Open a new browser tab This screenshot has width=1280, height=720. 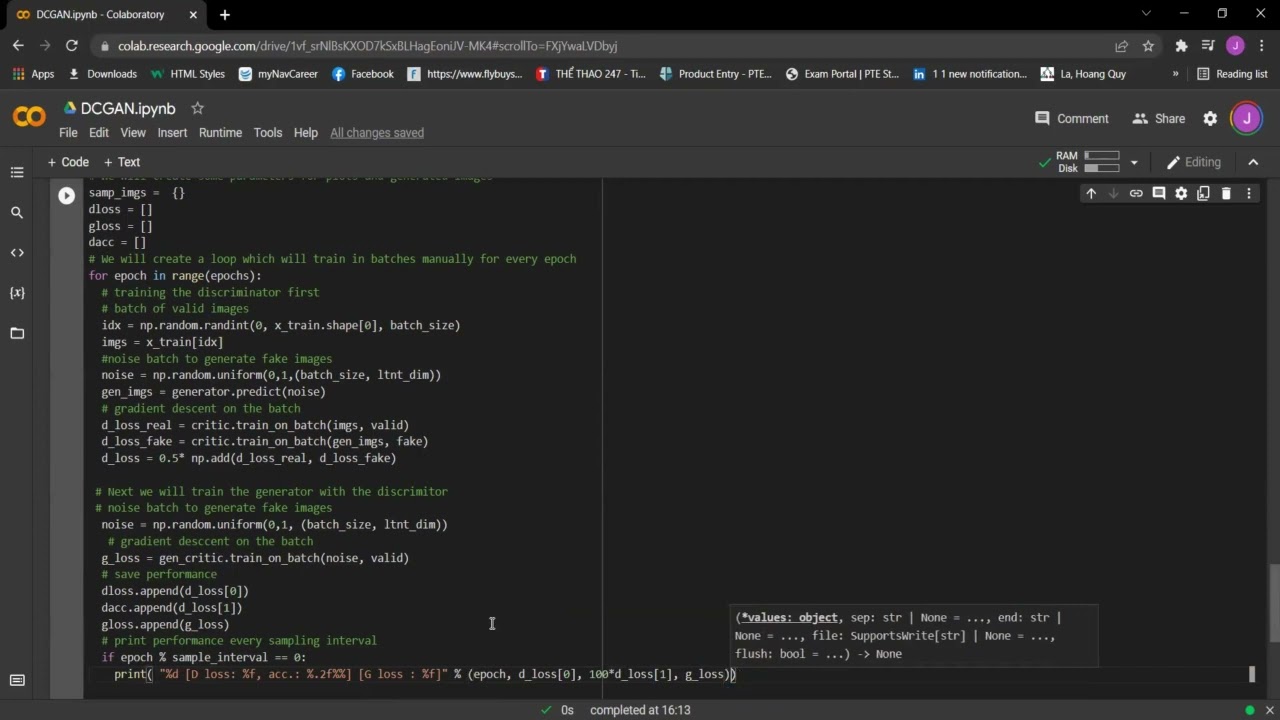click(224, 15)
